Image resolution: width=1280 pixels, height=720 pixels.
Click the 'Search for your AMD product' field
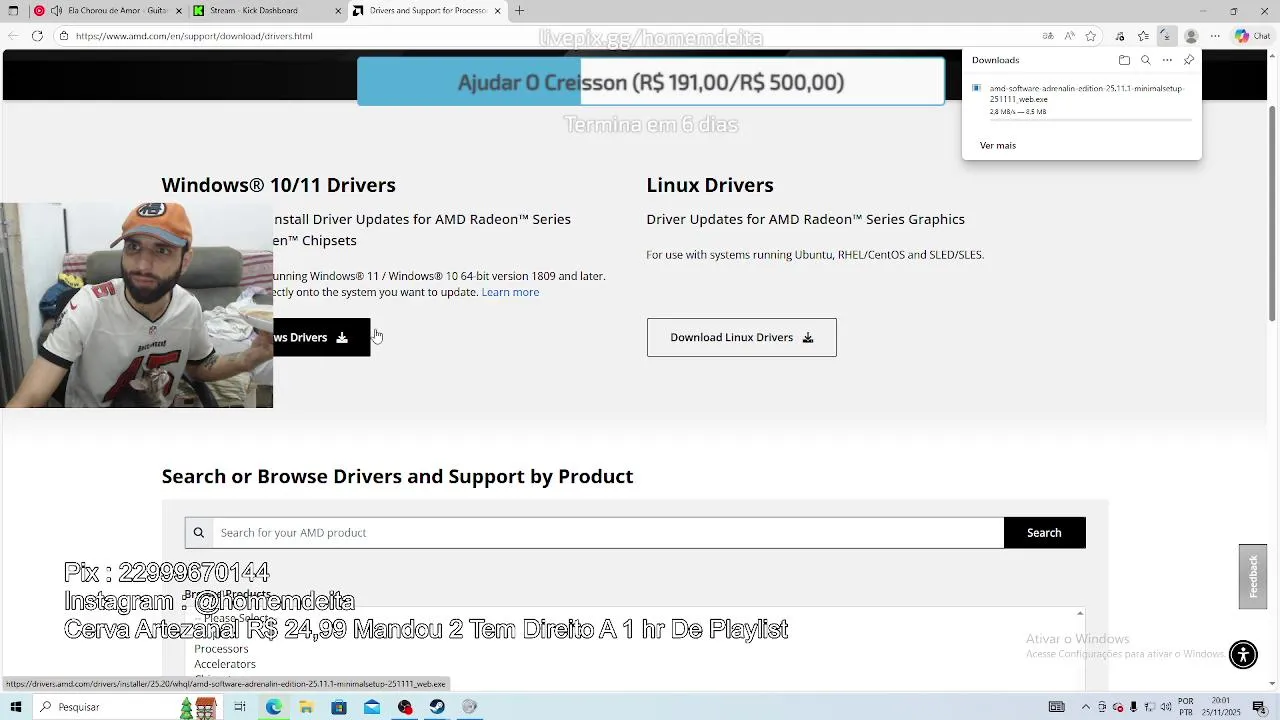608,533
